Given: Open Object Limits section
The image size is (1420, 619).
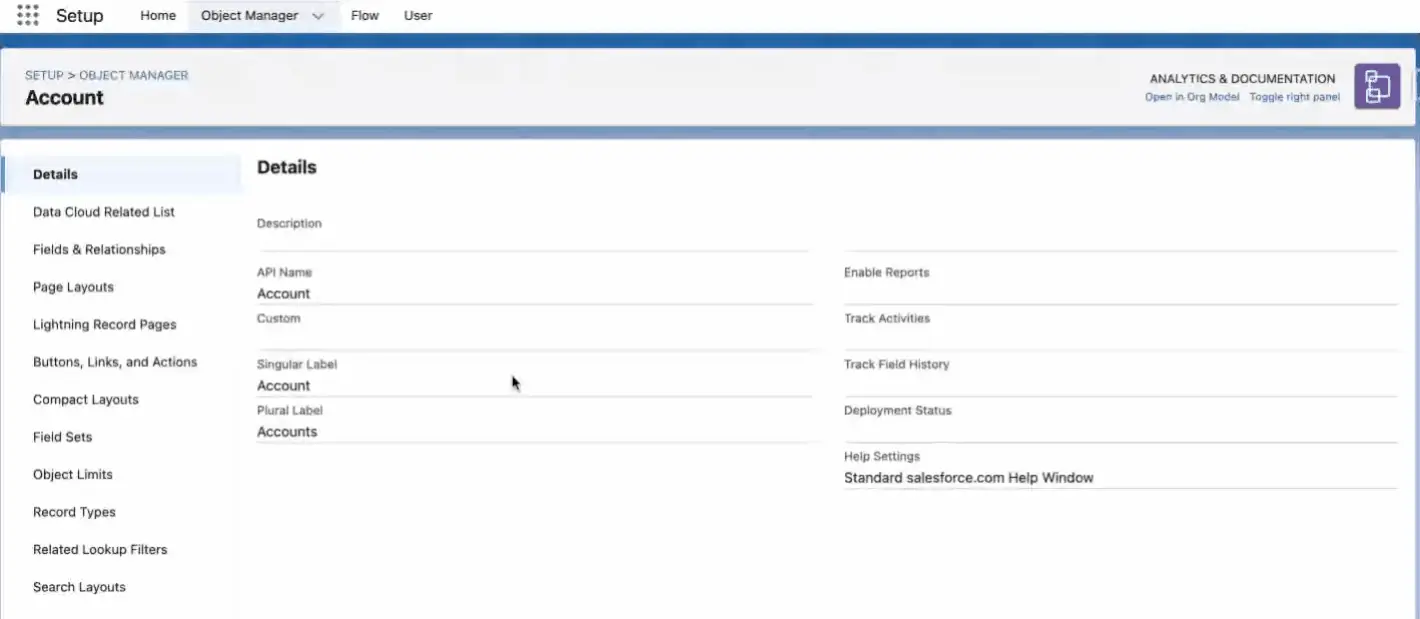Looking at the screenshot, I should pos(73,474).
